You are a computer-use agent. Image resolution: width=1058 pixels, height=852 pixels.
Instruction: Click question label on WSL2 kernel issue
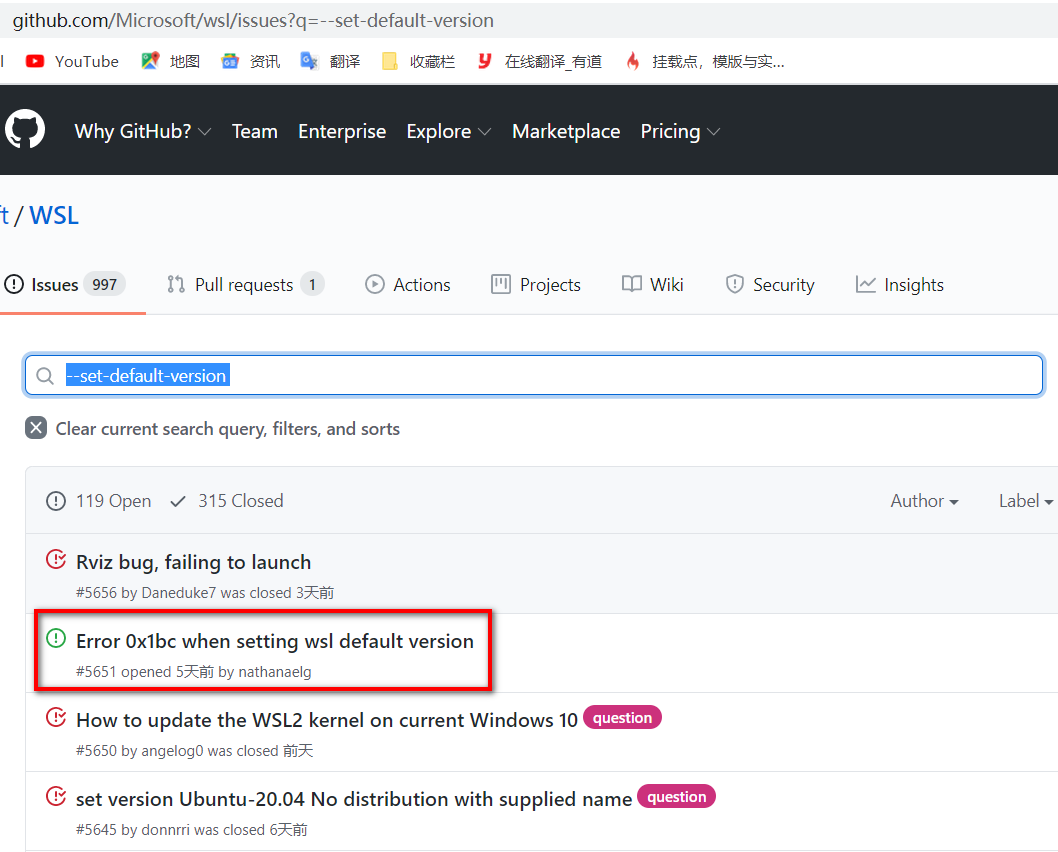[622, 718]
